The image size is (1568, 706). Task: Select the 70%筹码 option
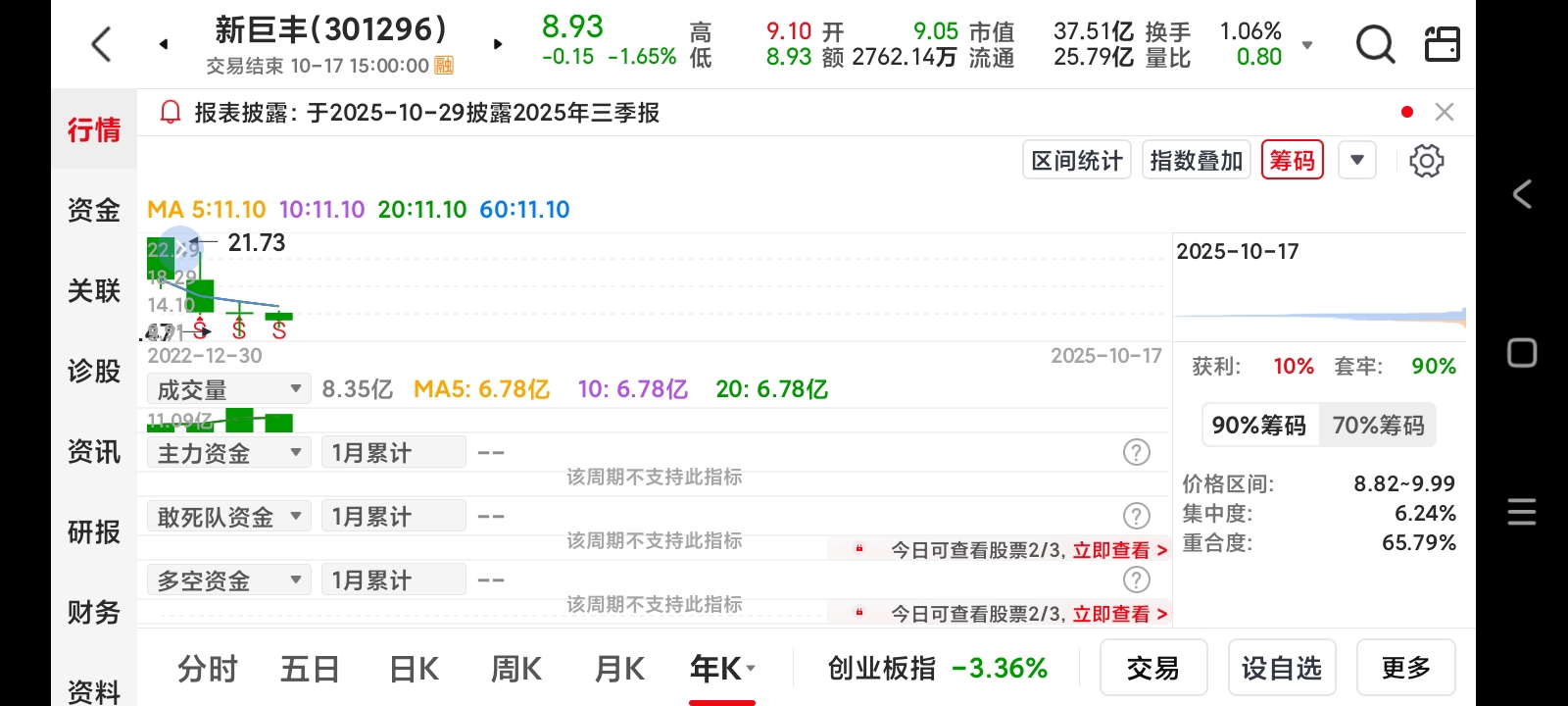coord(1378,425)
